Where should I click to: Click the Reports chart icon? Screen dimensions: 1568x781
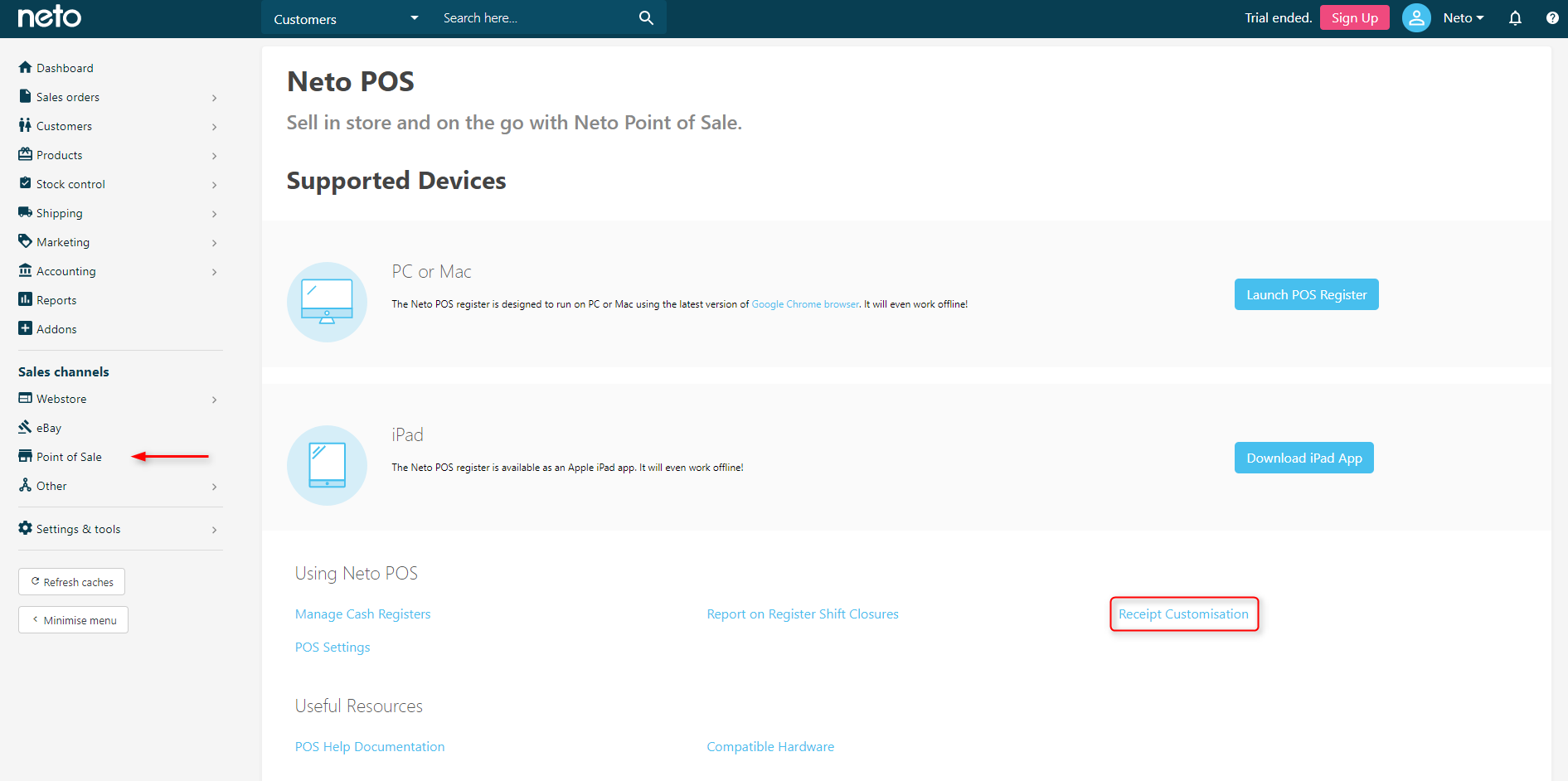[x=25, y=299]
